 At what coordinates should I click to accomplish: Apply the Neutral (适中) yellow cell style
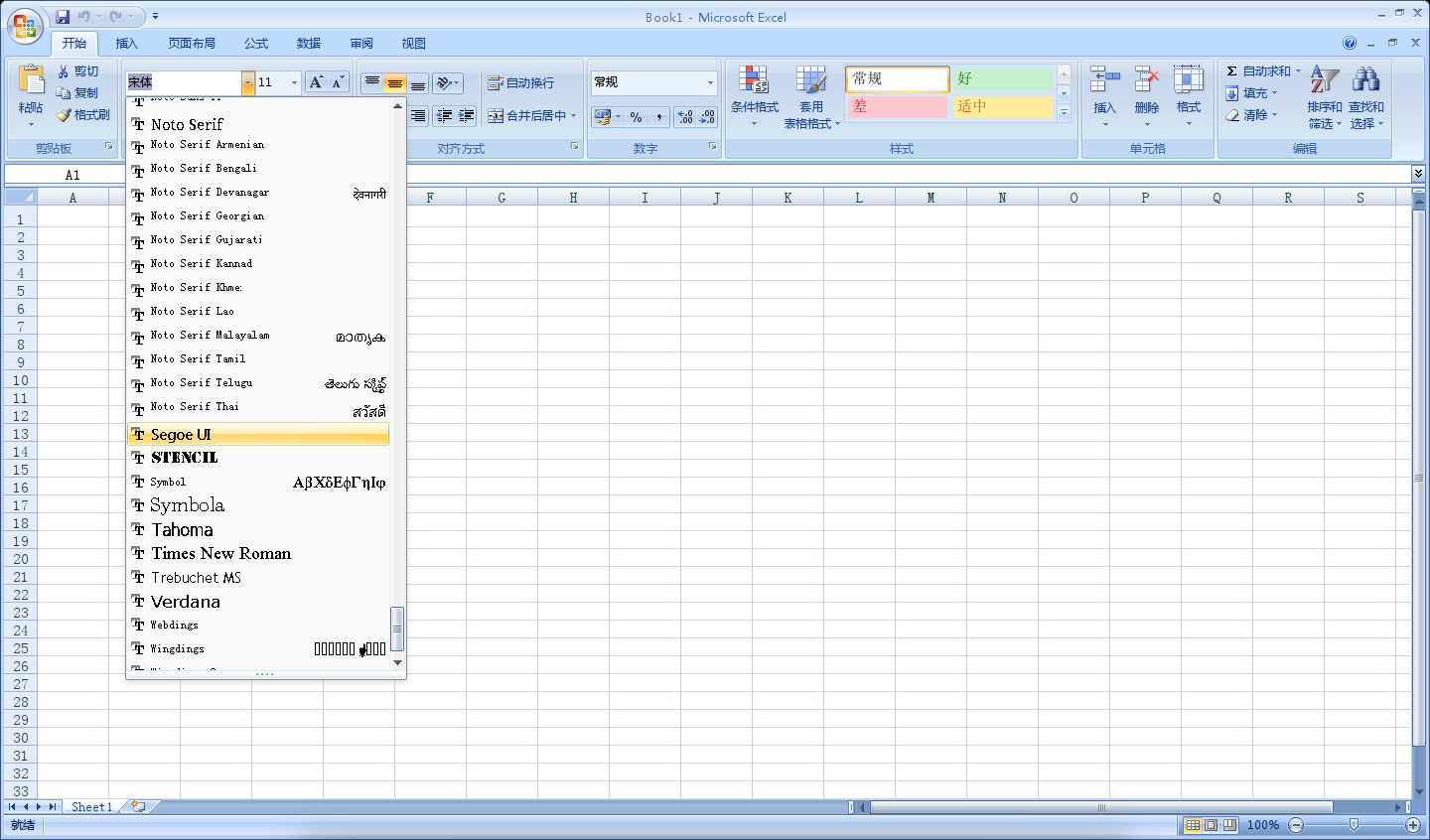[x=1002, y=106]
